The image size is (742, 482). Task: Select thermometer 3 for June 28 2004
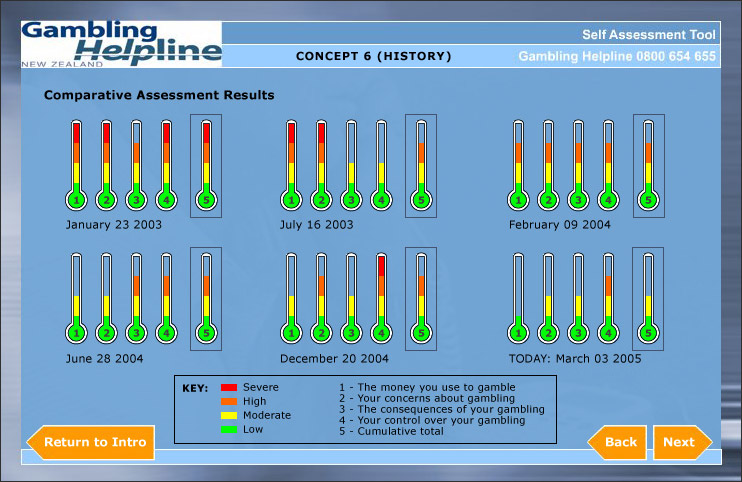tap(136, 298)
